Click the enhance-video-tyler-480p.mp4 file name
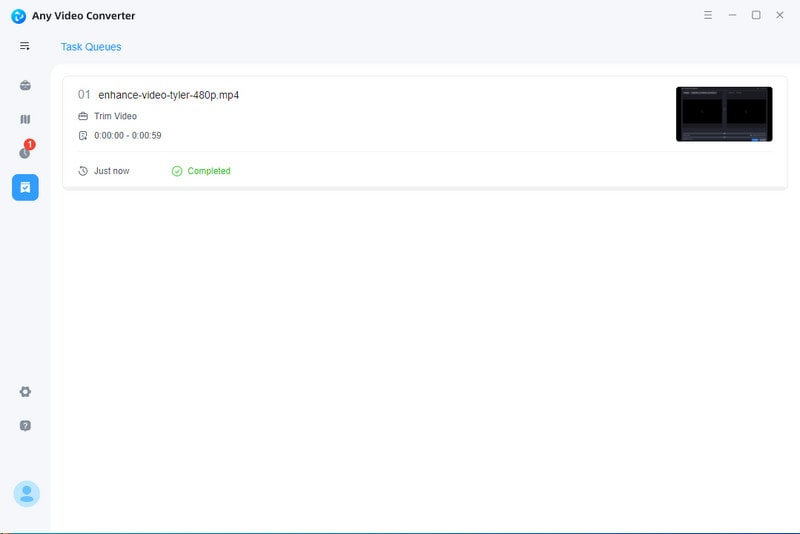800x534 pixels. point(168,95)
